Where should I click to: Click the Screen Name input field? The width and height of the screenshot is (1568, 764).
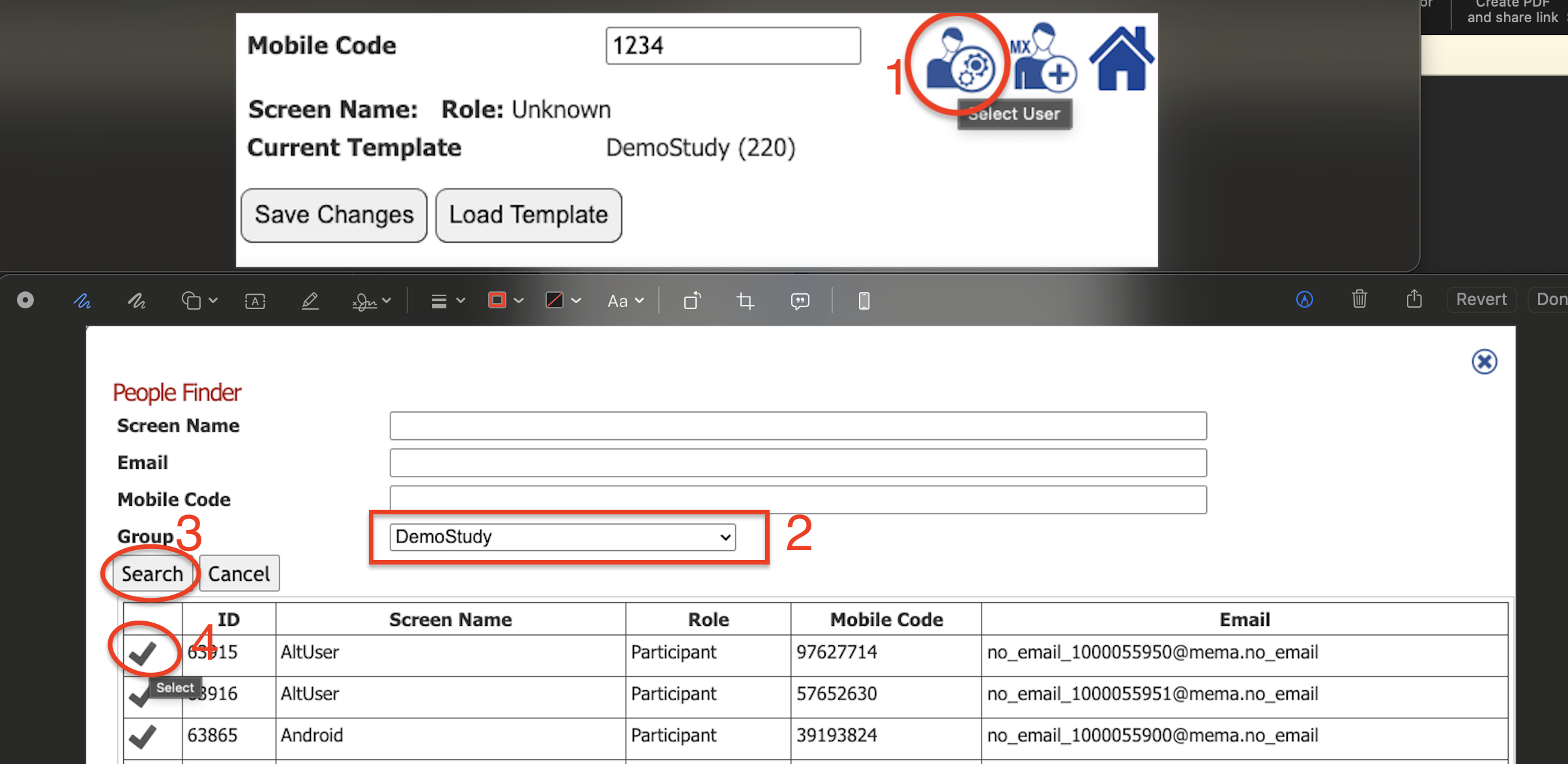(x=798, y=426)
